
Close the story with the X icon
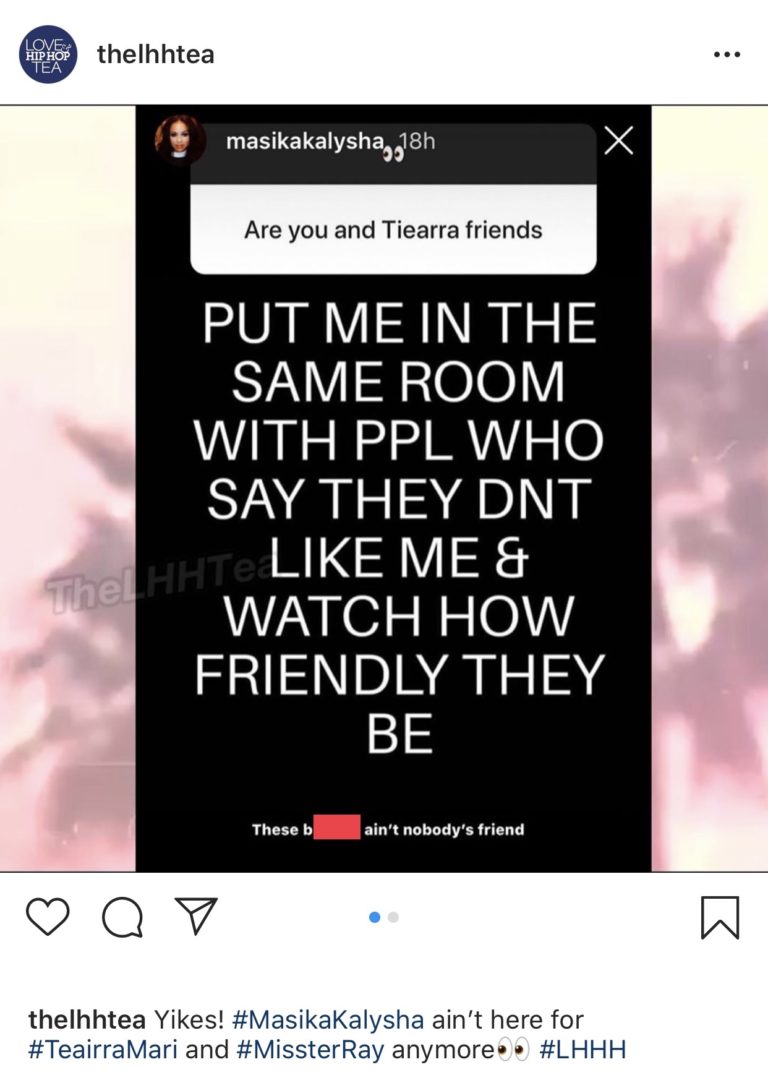(619, 141)
